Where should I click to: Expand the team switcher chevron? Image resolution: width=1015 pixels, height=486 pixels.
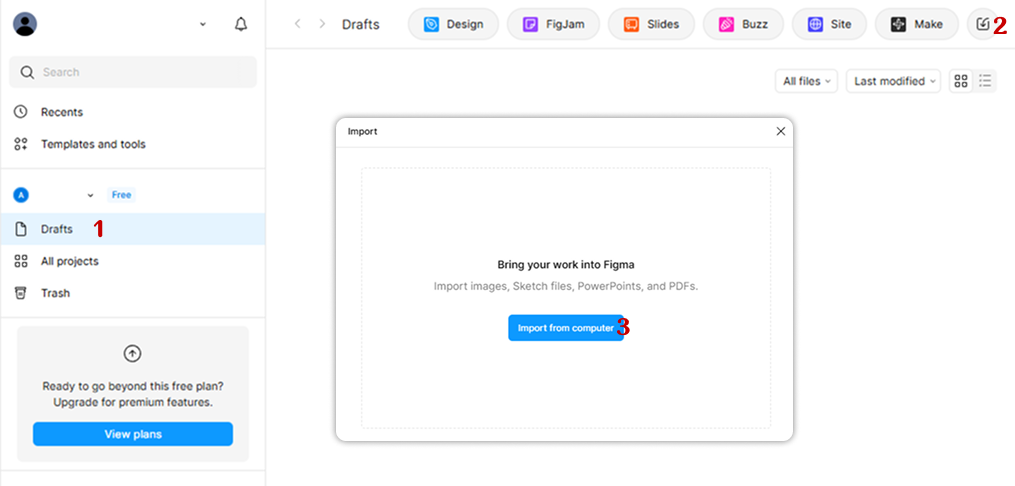(91, 195)
